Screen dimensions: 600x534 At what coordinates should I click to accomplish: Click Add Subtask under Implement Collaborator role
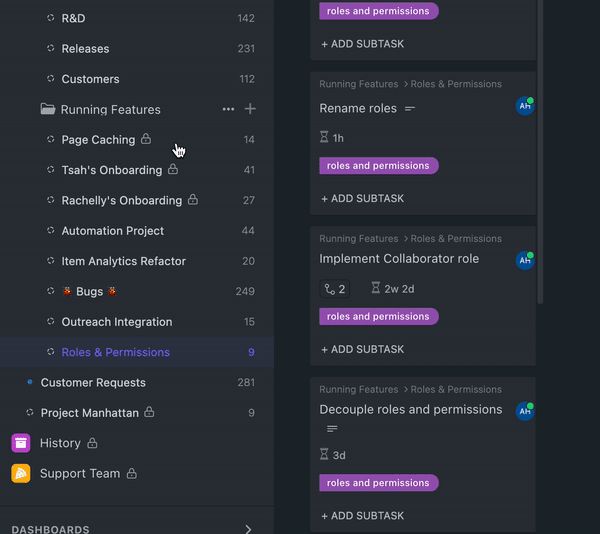coord(362,349)
